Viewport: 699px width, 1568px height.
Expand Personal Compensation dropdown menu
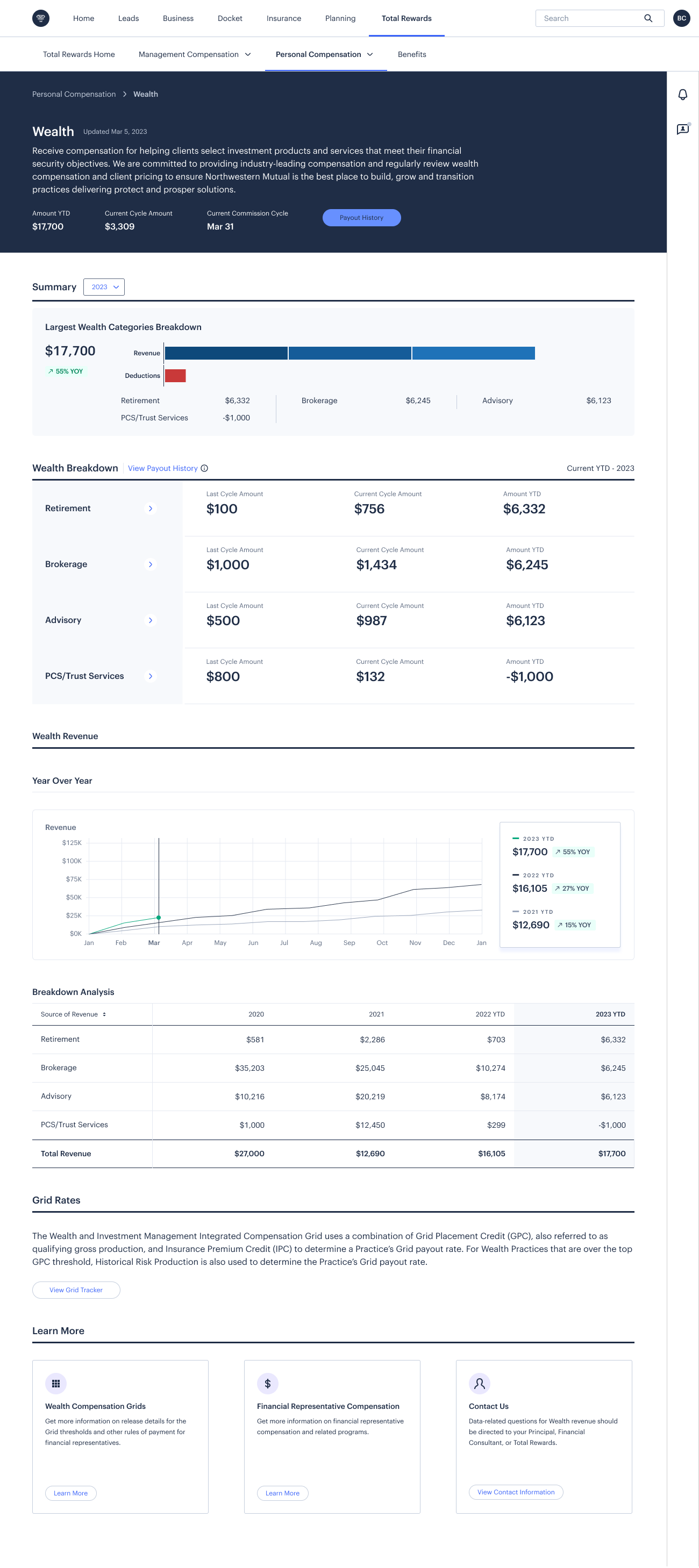click(325, 54)
